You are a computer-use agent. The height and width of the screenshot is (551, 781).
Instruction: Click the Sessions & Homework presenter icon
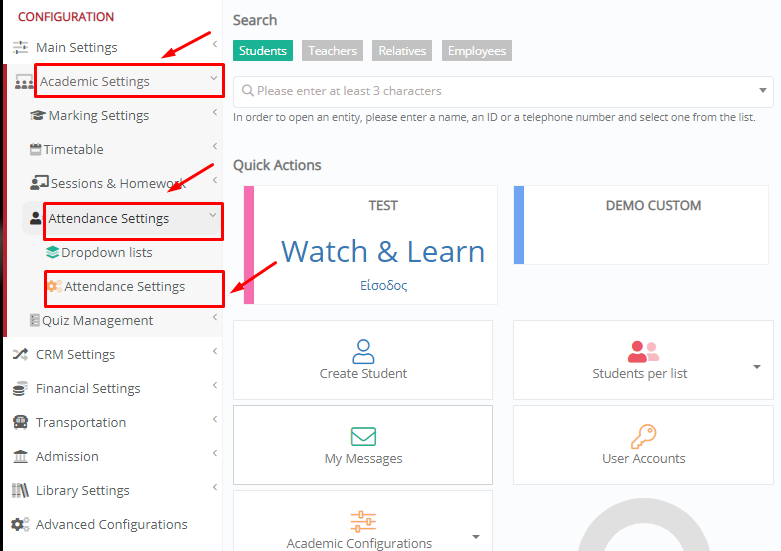pyautogui.click(x=39, y=183)
